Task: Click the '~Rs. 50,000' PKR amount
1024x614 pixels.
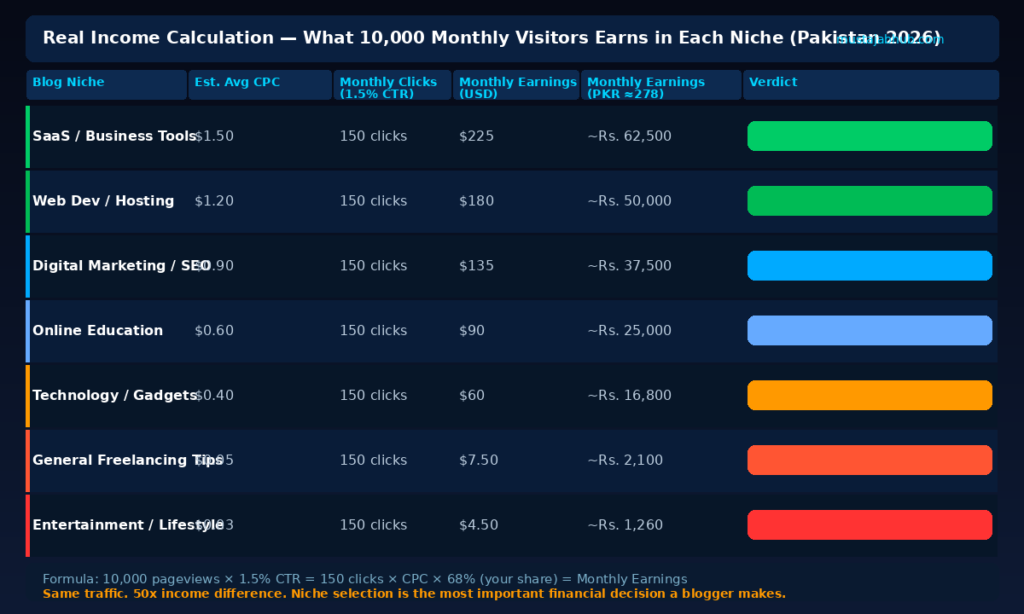Action: pyautogui.click(x=630, y=201)
